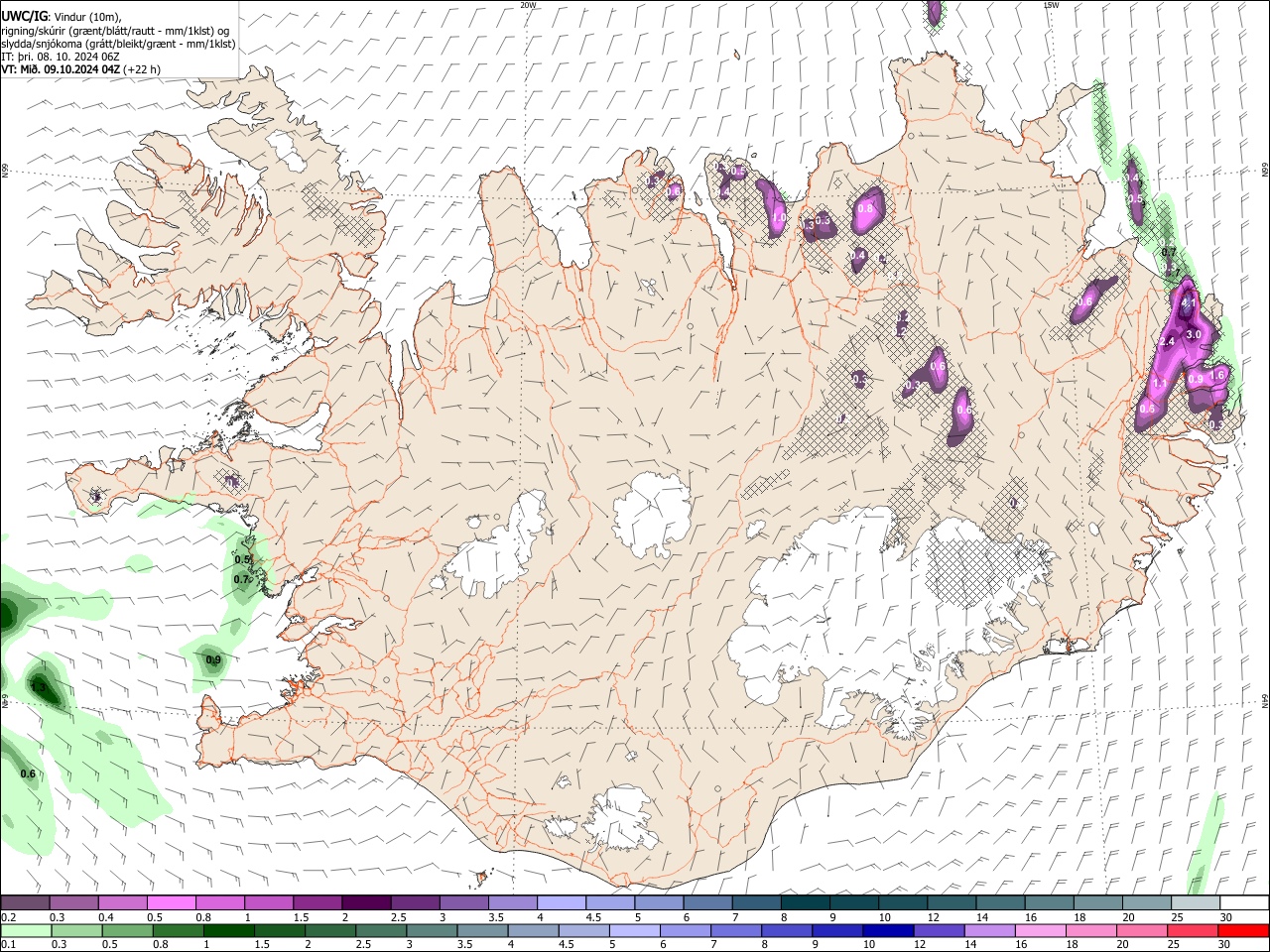This screenshot has height=952, width=1270.
Task: Click the 20W longitude label
Action: [528, 5]
